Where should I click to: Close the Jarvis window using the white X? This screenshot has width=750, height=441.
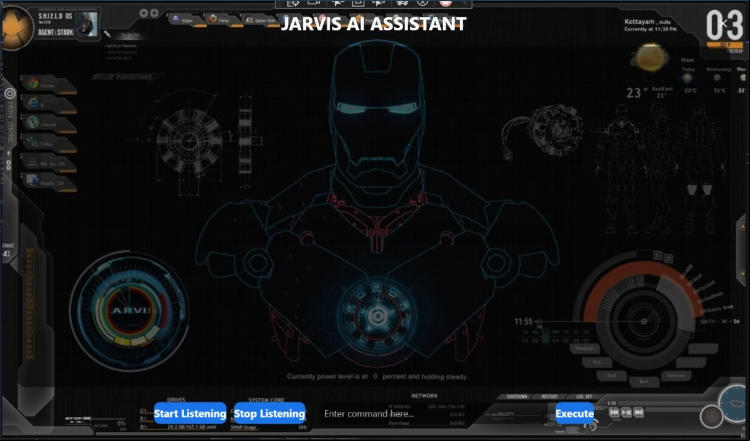click(x=725, y=23)
